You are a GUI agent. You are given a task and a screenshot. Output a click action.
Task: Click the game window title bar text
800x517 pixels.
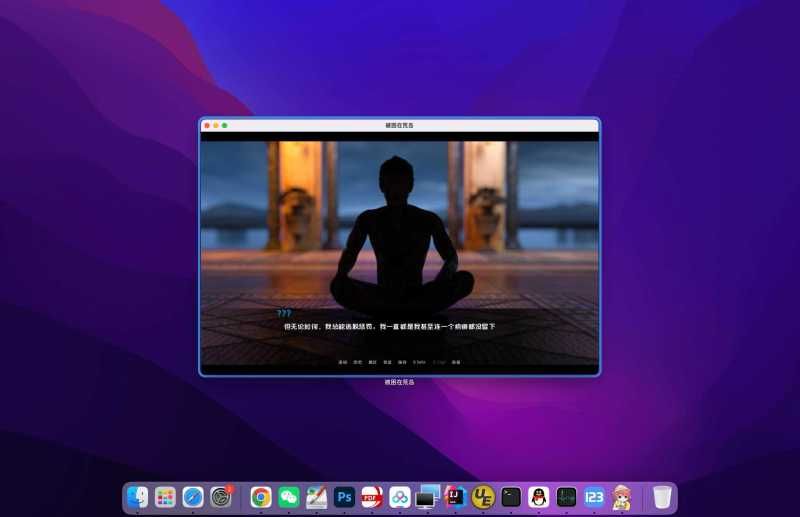(x=399, y=125)
